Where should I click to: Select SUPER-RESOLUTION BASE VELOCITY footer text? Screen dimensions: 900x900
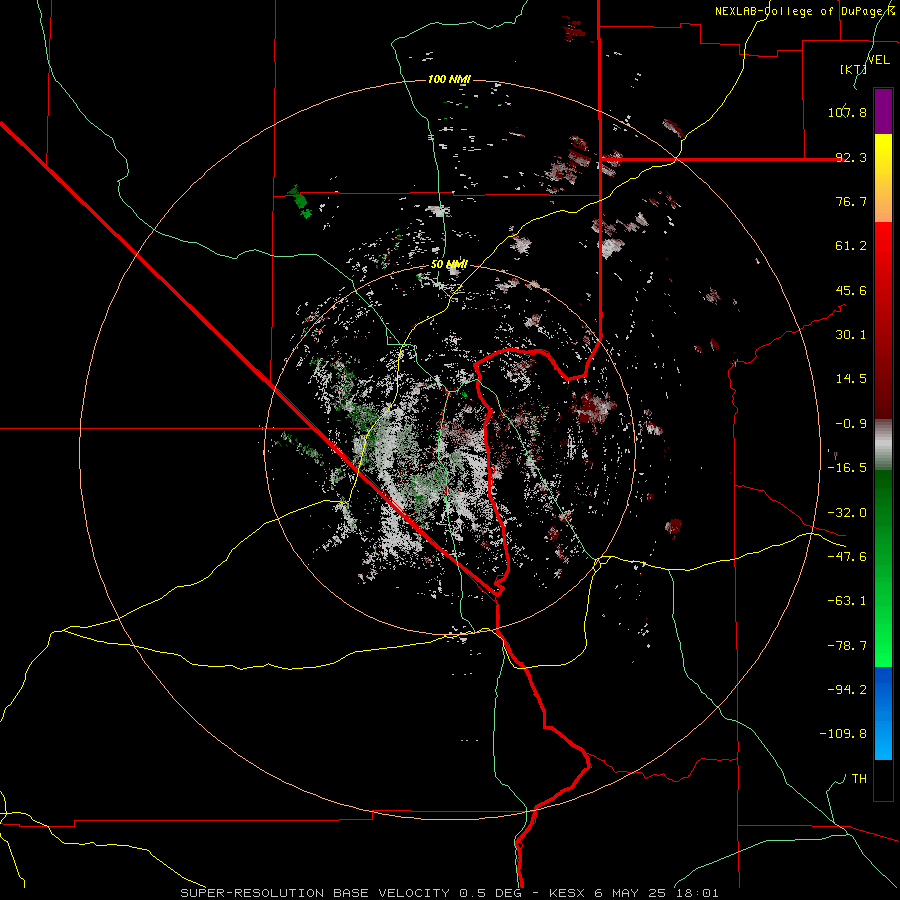[x=315, y=893]
